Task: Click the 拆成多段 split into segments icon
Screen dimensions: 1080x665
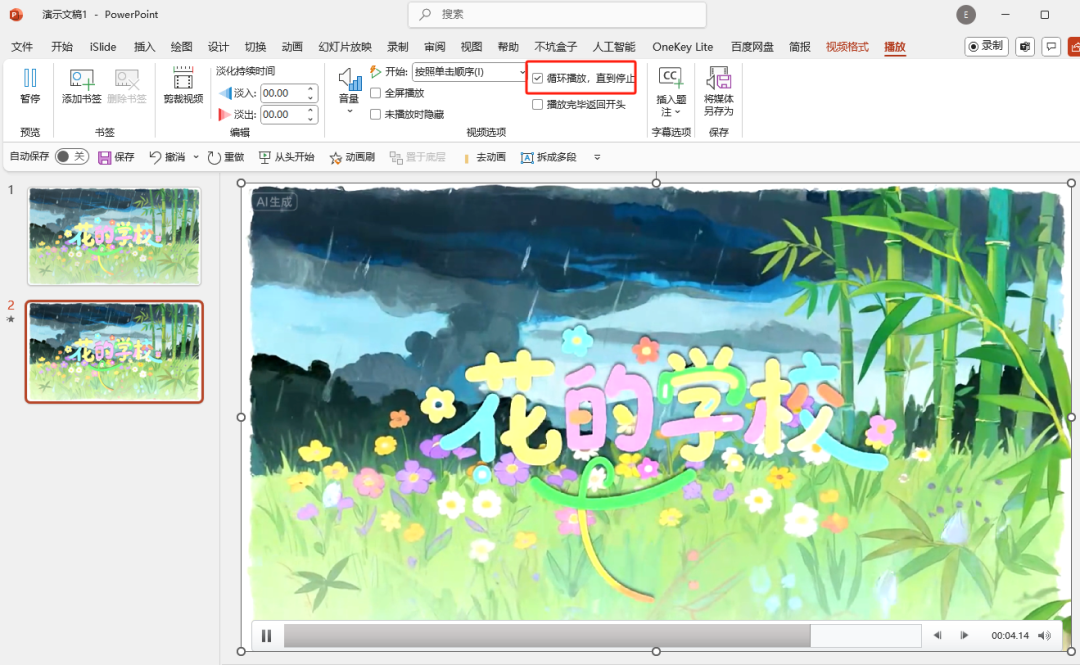Action: click(x=527, y=157)
